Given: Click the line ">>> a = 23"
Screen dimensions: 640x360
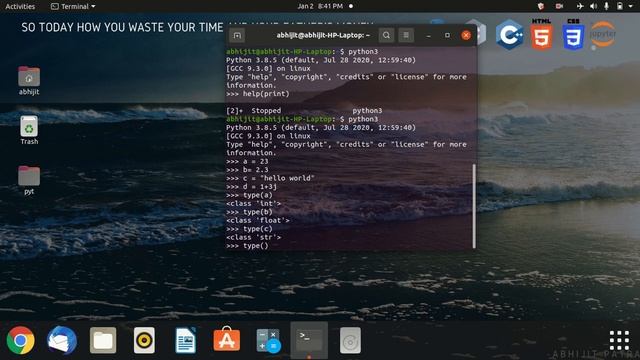Looking at the screenshot, I should point(247,162).
